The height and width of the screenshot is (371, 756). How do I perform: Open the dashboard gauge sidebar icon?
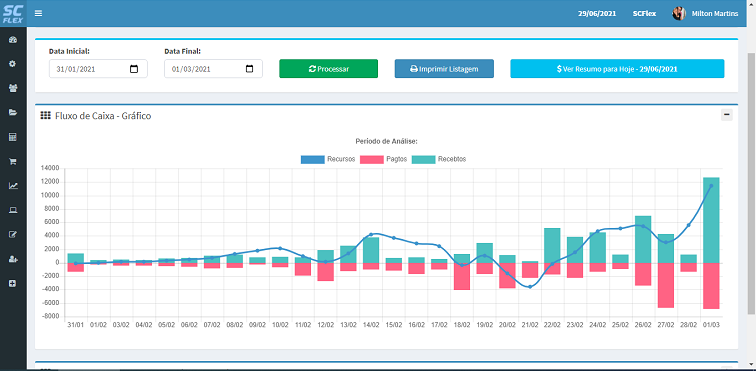pyautogui.click(x=13, y=40)
